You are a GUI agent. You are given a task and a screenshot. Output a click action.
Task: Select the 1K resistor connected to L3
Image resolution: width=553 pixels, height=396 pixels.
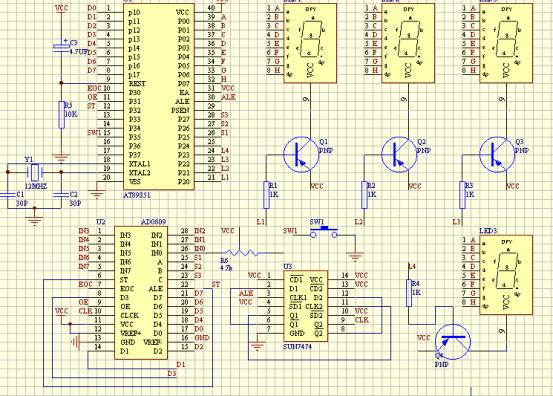point(462,195)
